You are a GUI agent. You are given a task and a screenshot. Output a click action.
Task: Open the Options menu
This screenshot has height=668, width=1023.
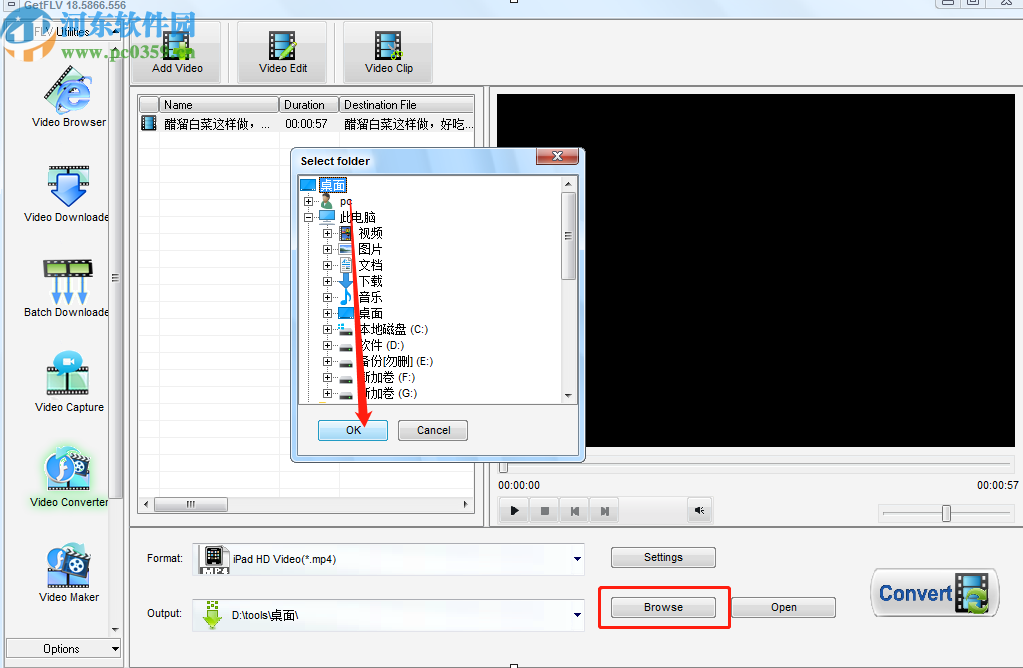pos(63,648)
